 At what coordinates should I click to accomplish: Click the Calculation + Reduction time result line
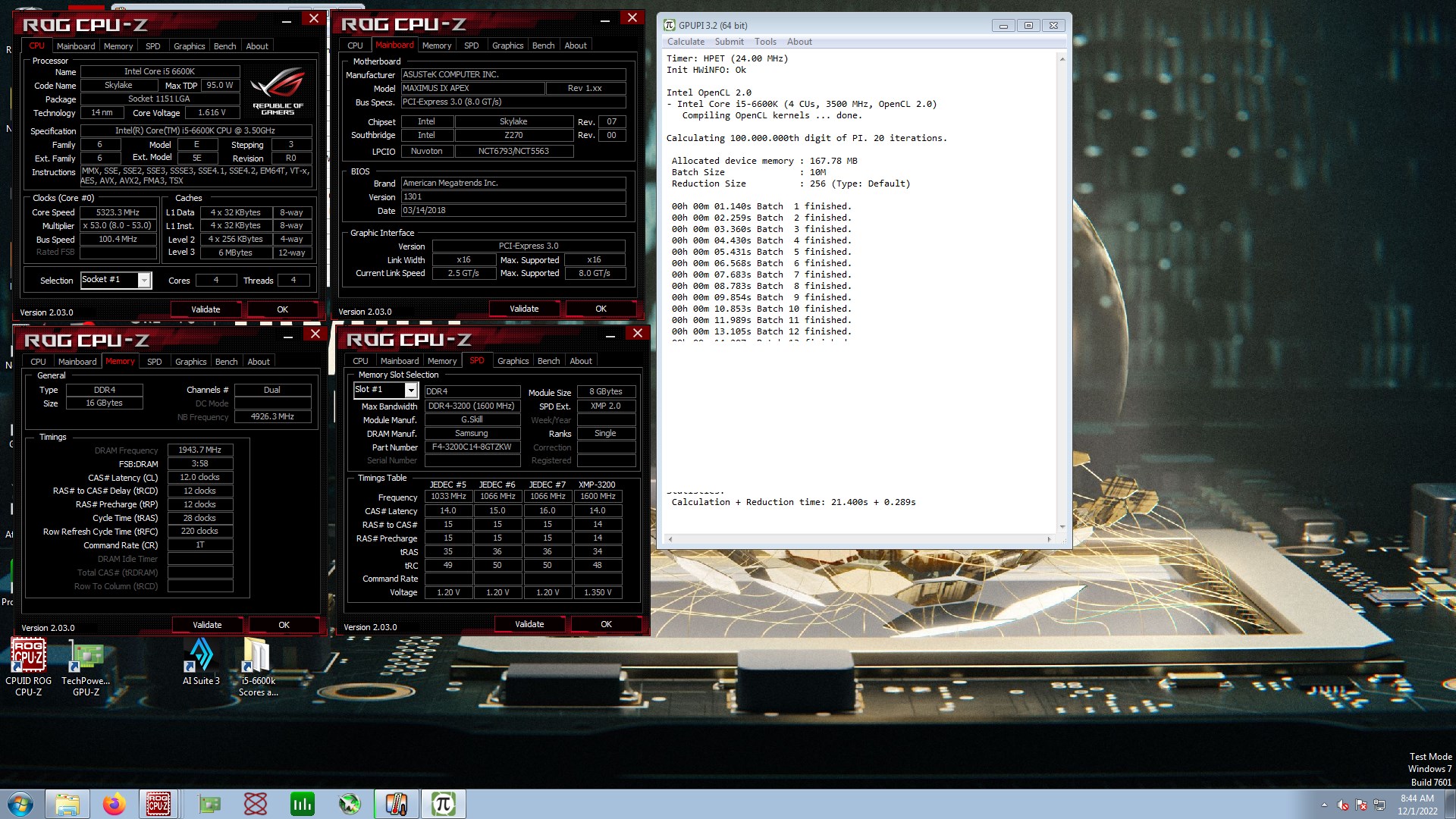[793, 502]
